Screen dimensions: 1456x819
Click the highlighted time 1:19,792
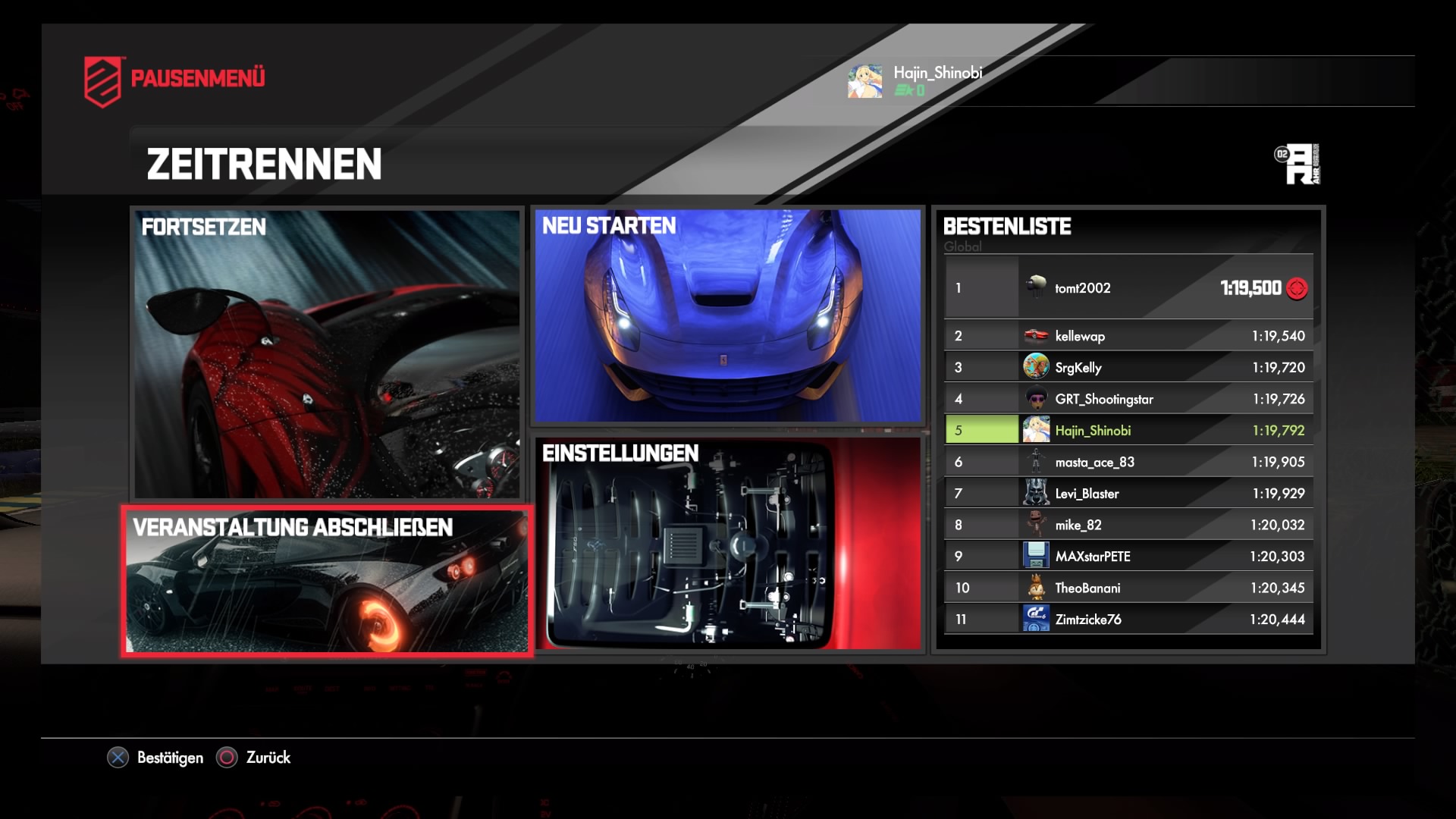coord(1279,431)
